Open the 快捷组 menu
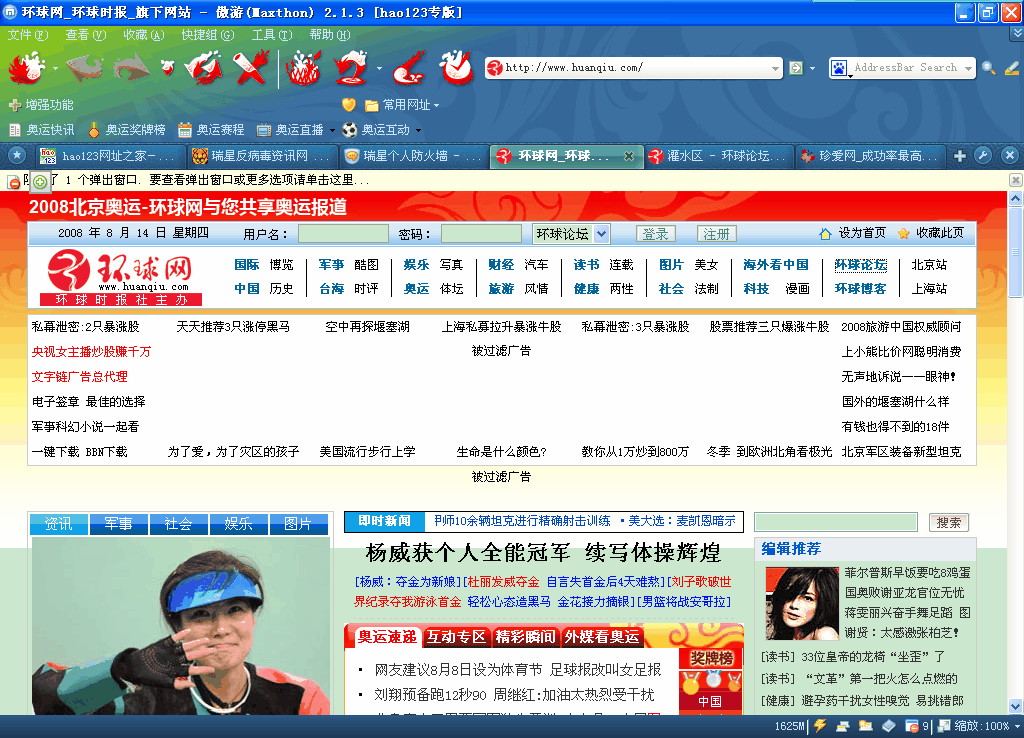The height and width of the screenshot is (738, 1024). pyautogui.click(x=208, y=35)
